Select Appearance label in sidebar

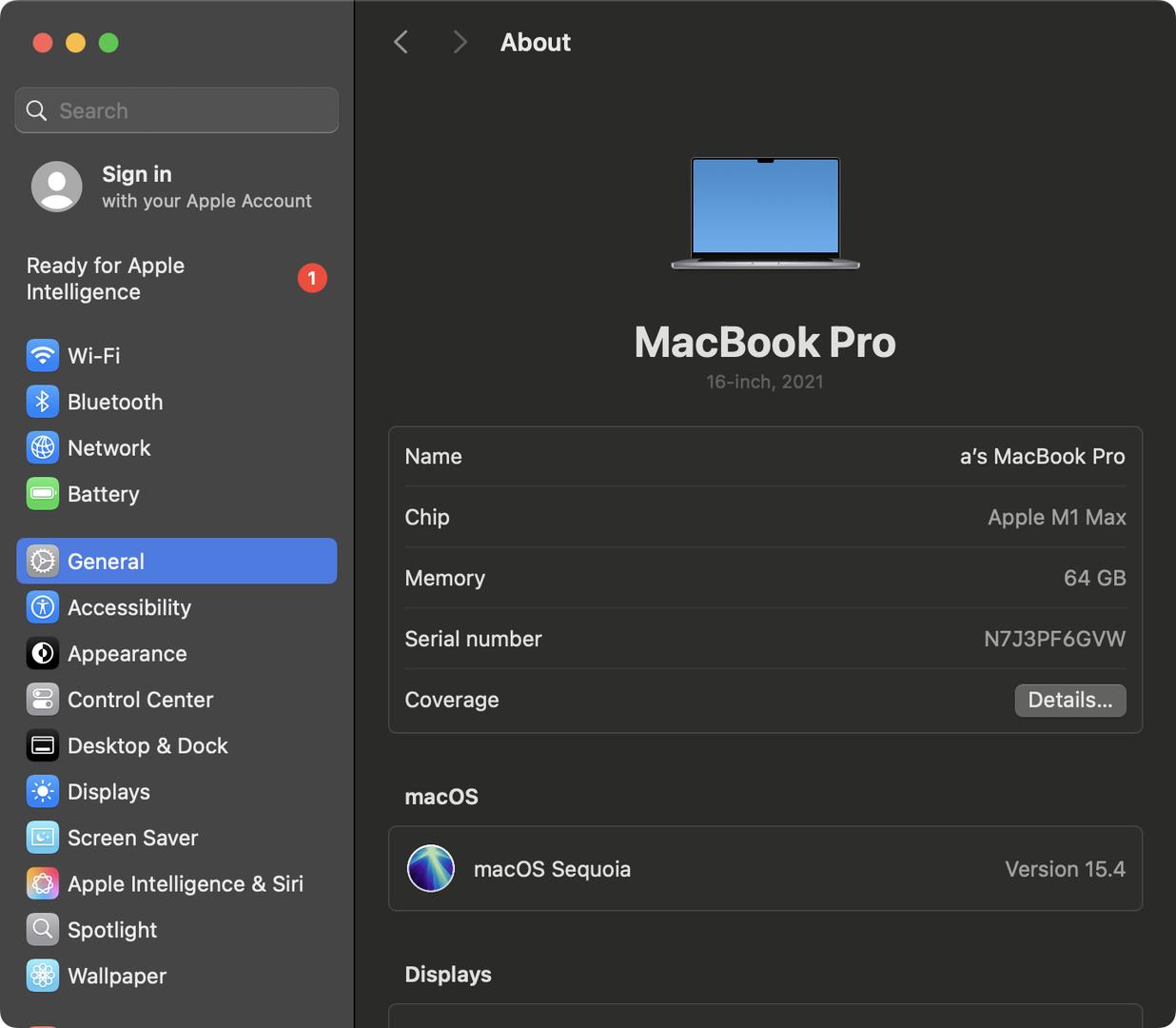pyautogui.click(x=127, y=654)
